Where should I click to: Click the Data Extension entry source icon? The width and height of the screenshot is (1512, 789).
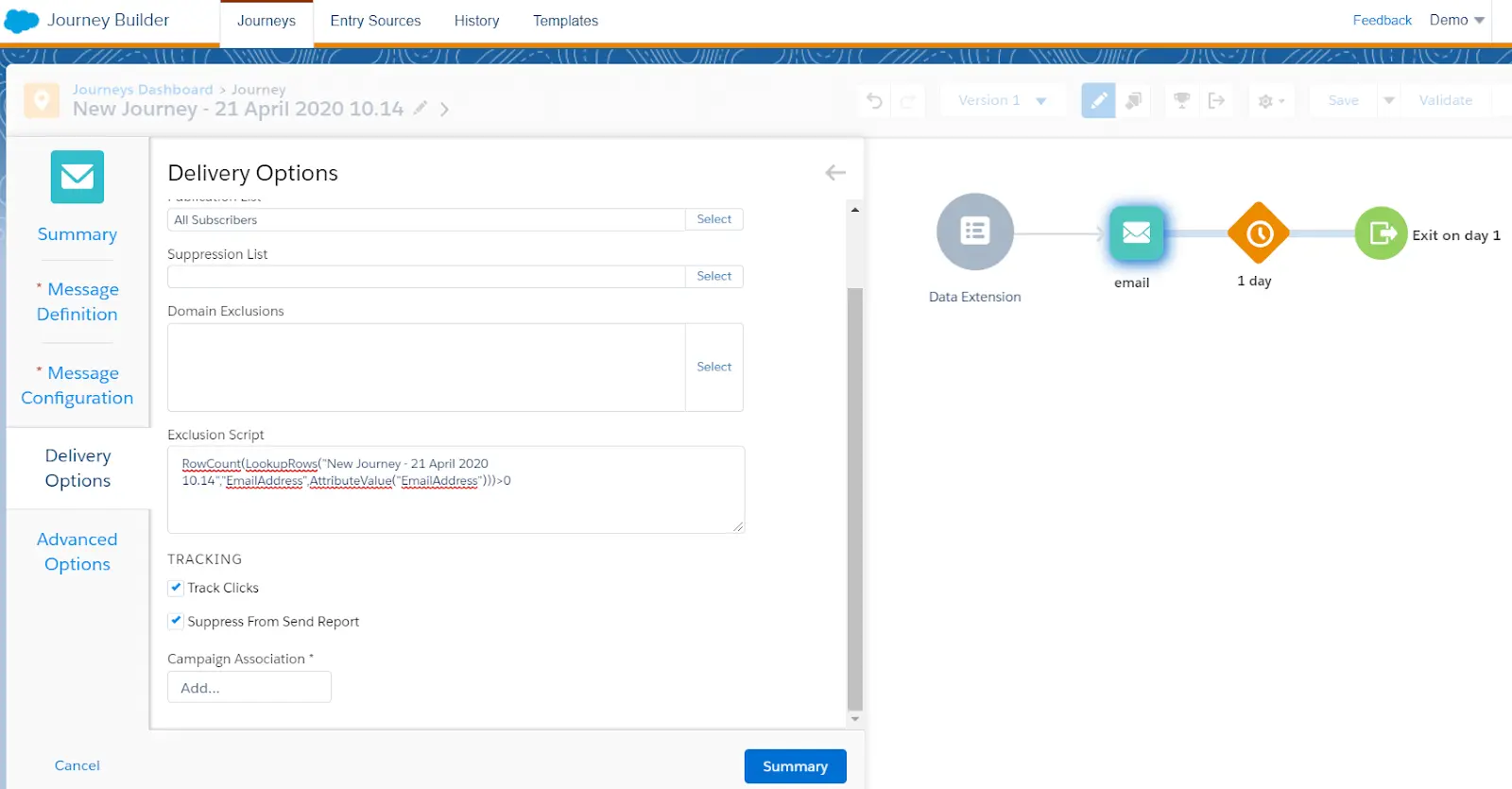(974, 232)
